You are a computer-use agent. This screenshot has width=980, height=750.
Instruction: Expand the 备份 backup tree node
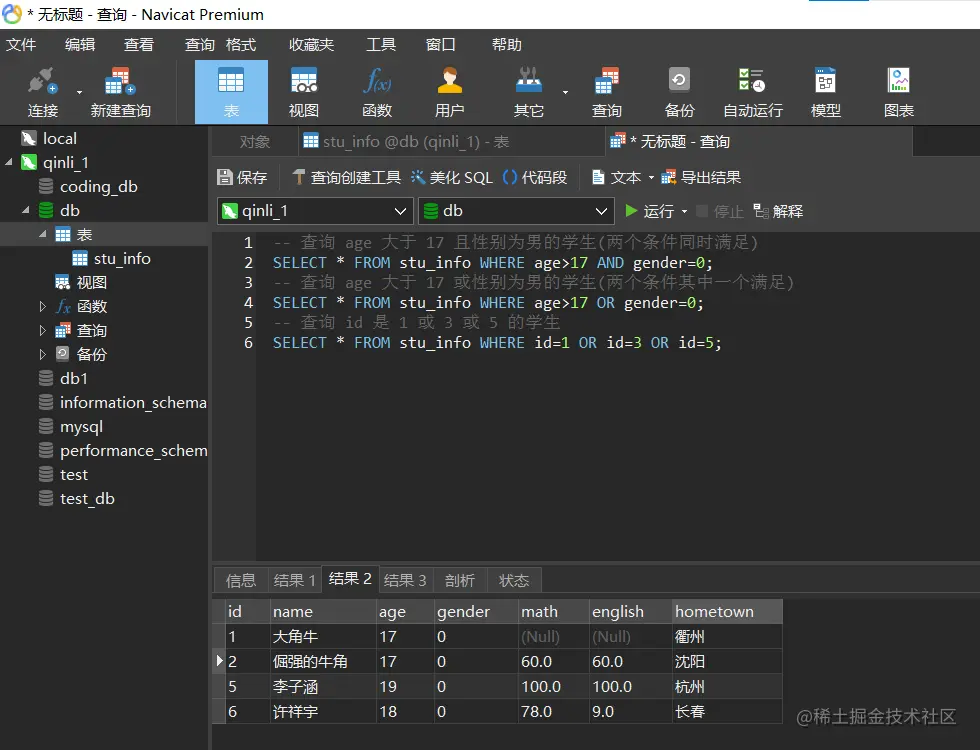click(x=42, y=354)
